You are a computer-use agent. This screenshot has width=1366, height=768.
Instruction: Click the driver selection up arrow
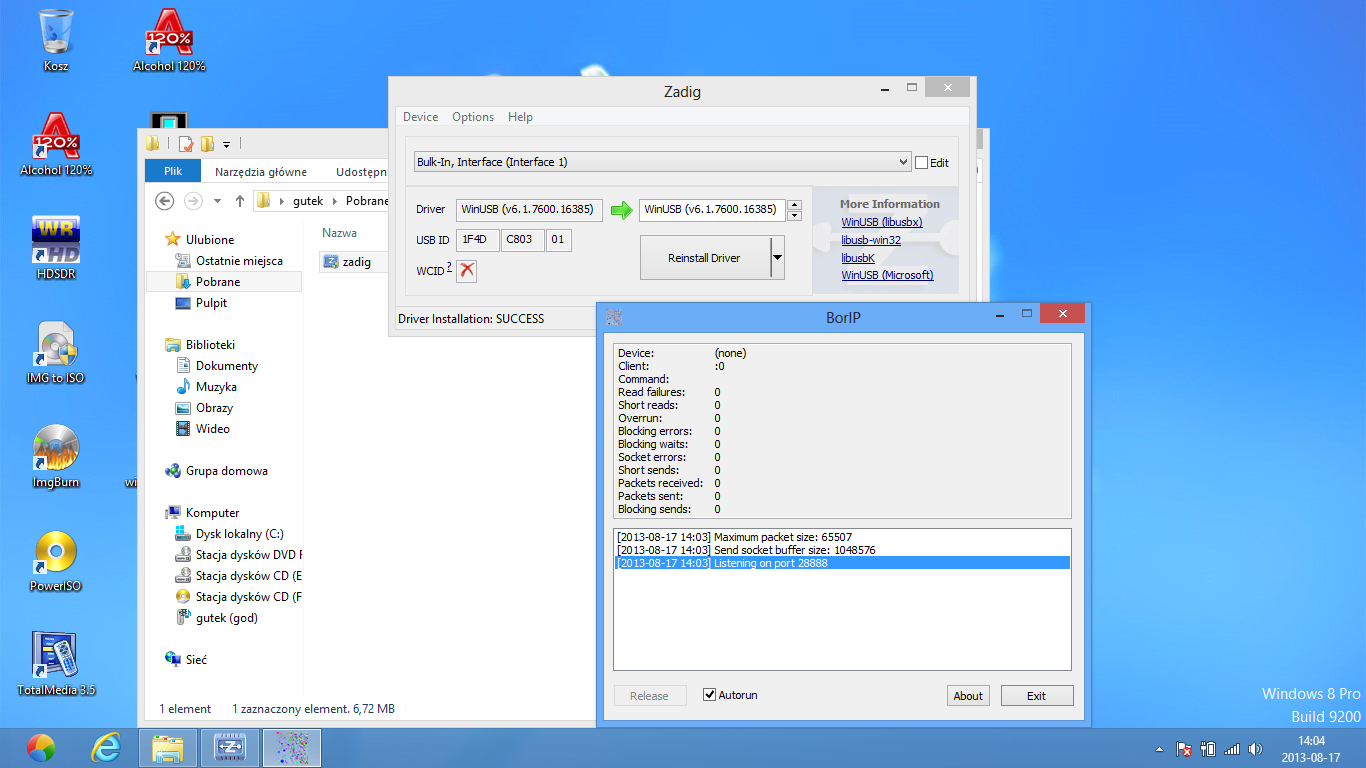795,204
